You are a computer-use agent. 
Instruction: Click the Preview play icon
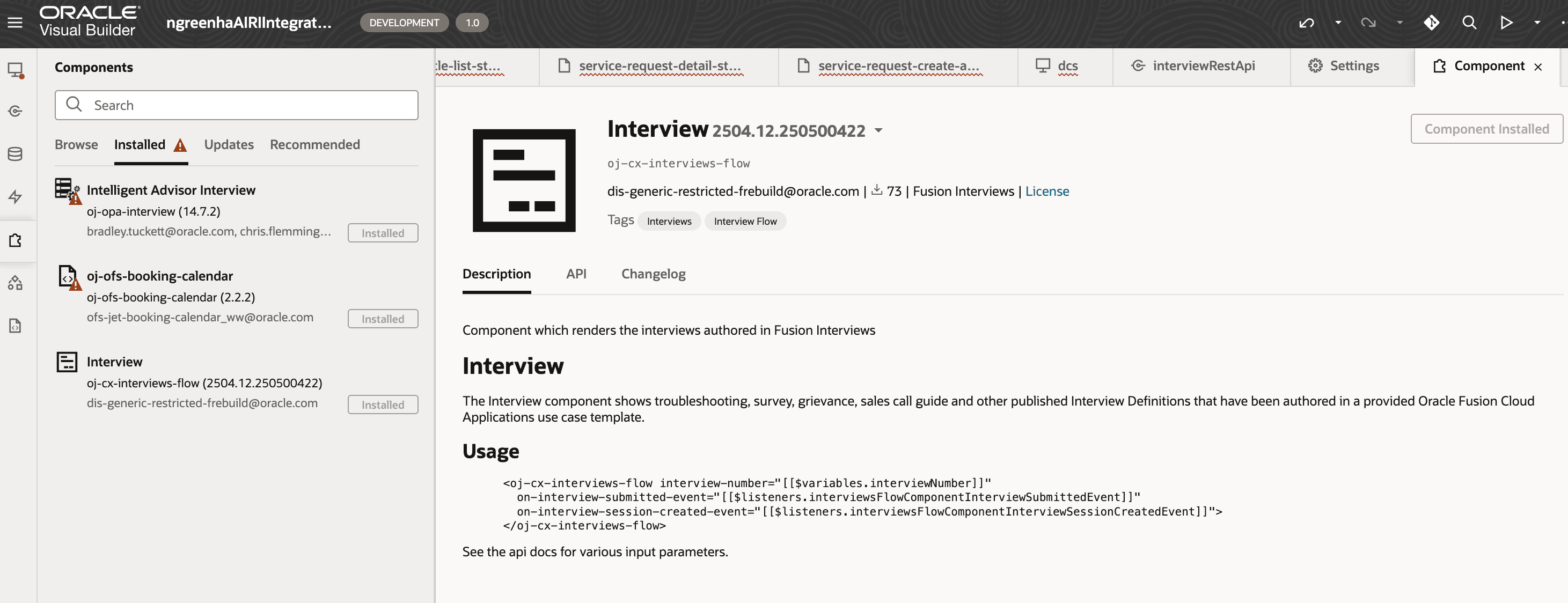[x=1506, y=23]
